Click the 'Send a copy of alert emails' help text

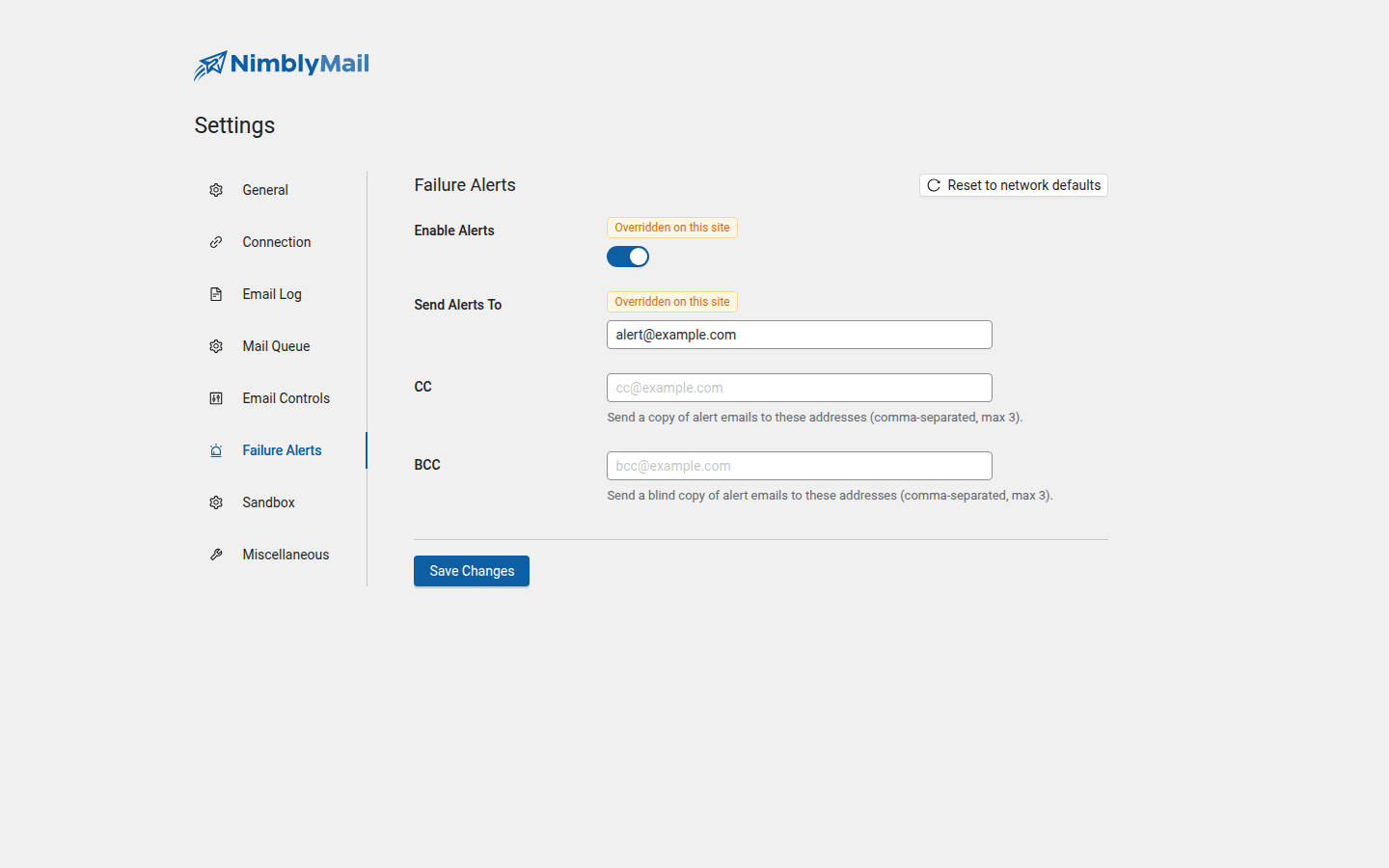point(815,418)
